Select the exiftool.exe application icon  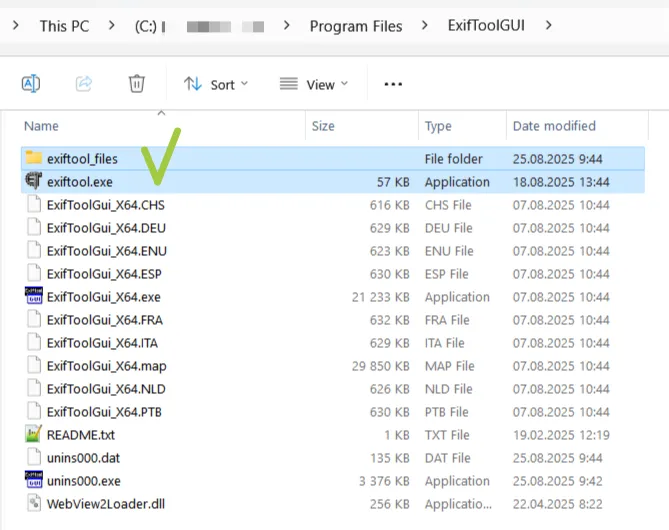tap(34, 181)
